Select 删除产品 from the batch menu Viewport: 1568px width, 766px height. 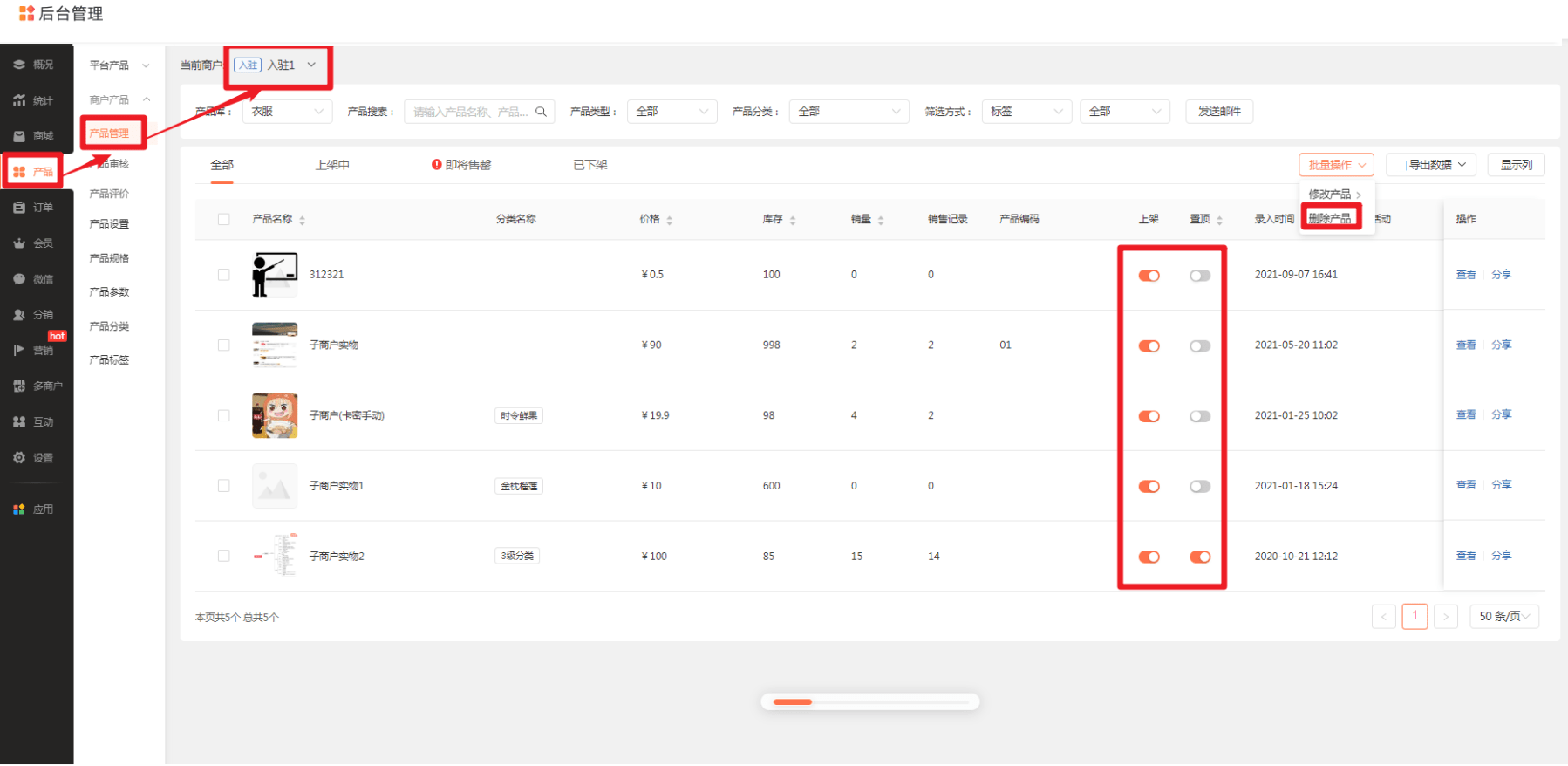point(1330,218)
